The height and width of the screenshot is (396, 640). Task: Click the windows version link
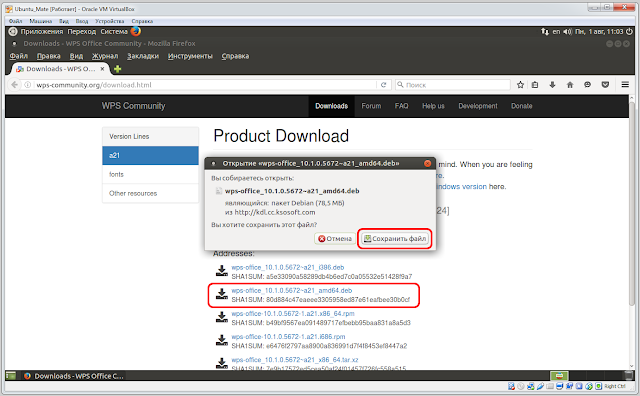point(461,187)
